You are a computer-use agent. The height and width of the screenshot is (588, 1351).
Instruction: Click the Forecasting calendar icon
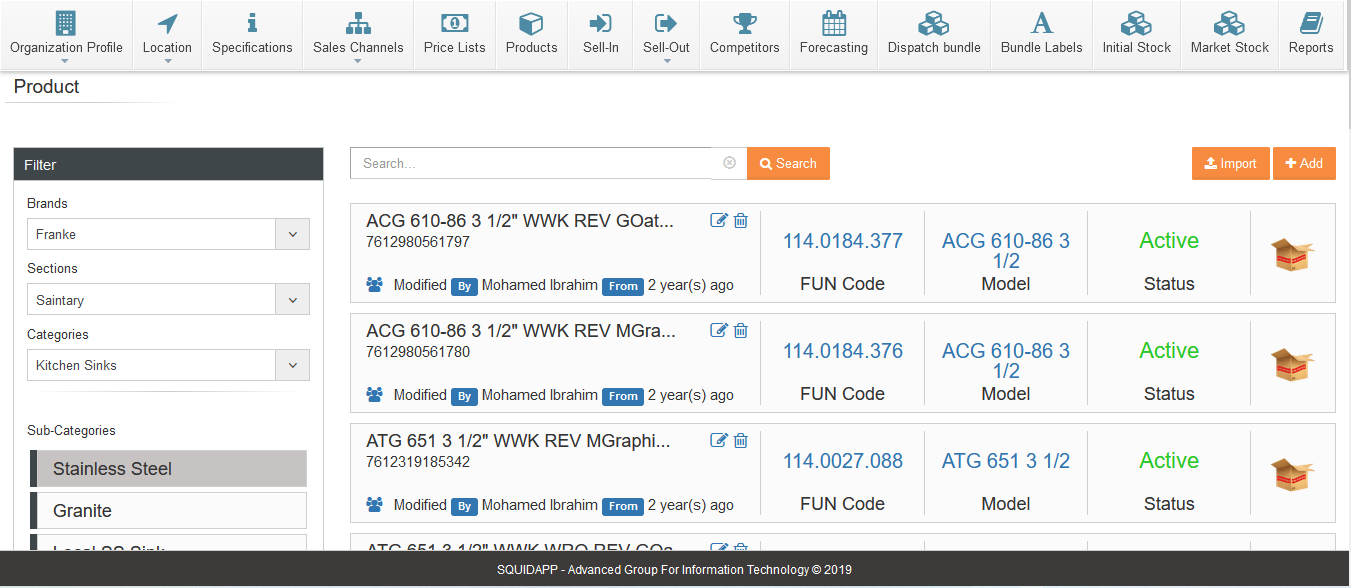tap(834, 23)
